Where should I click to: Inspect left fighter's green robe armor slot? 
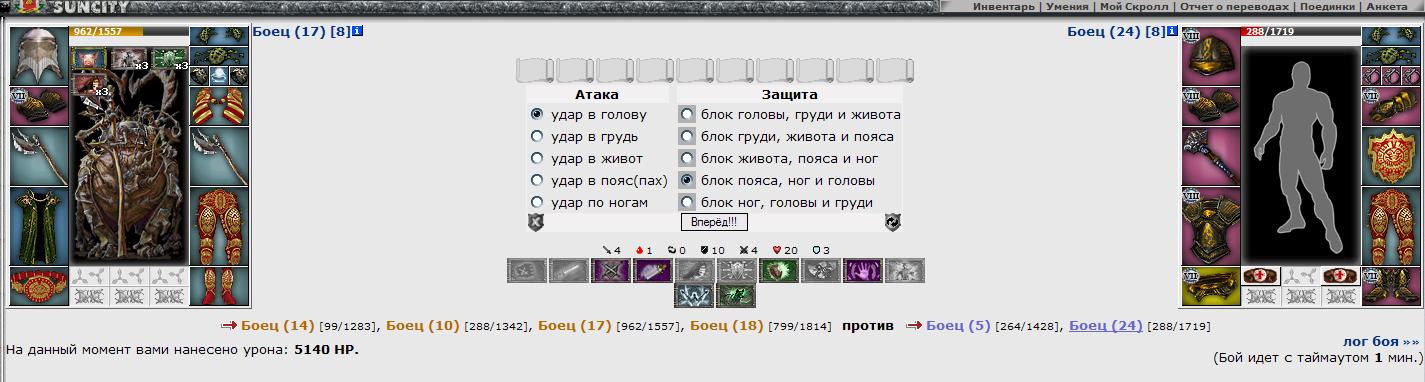click(39, 226)
